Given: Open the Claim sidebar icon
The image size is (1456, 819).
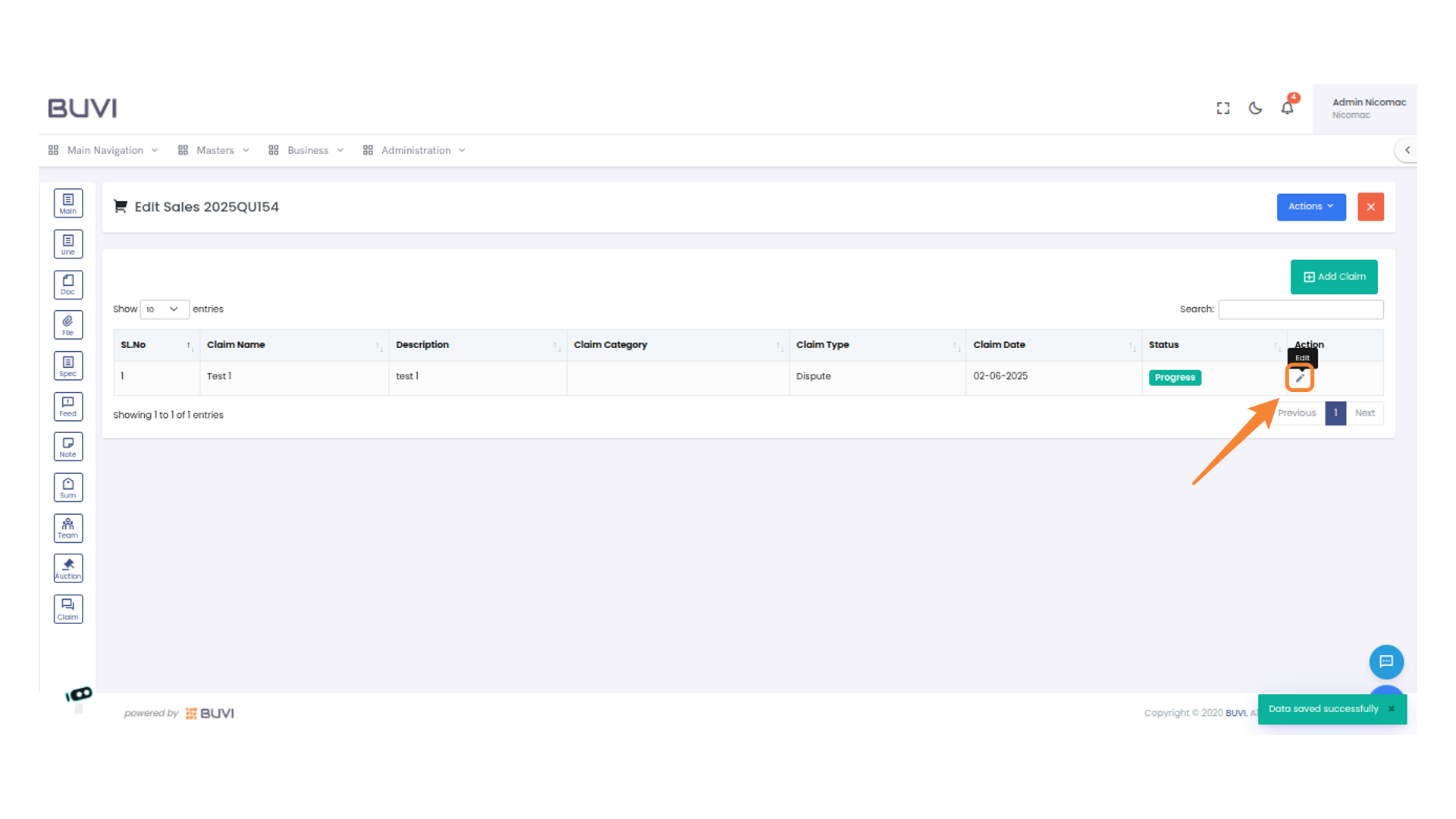Looking at the screenshot, I should (68, 608).
